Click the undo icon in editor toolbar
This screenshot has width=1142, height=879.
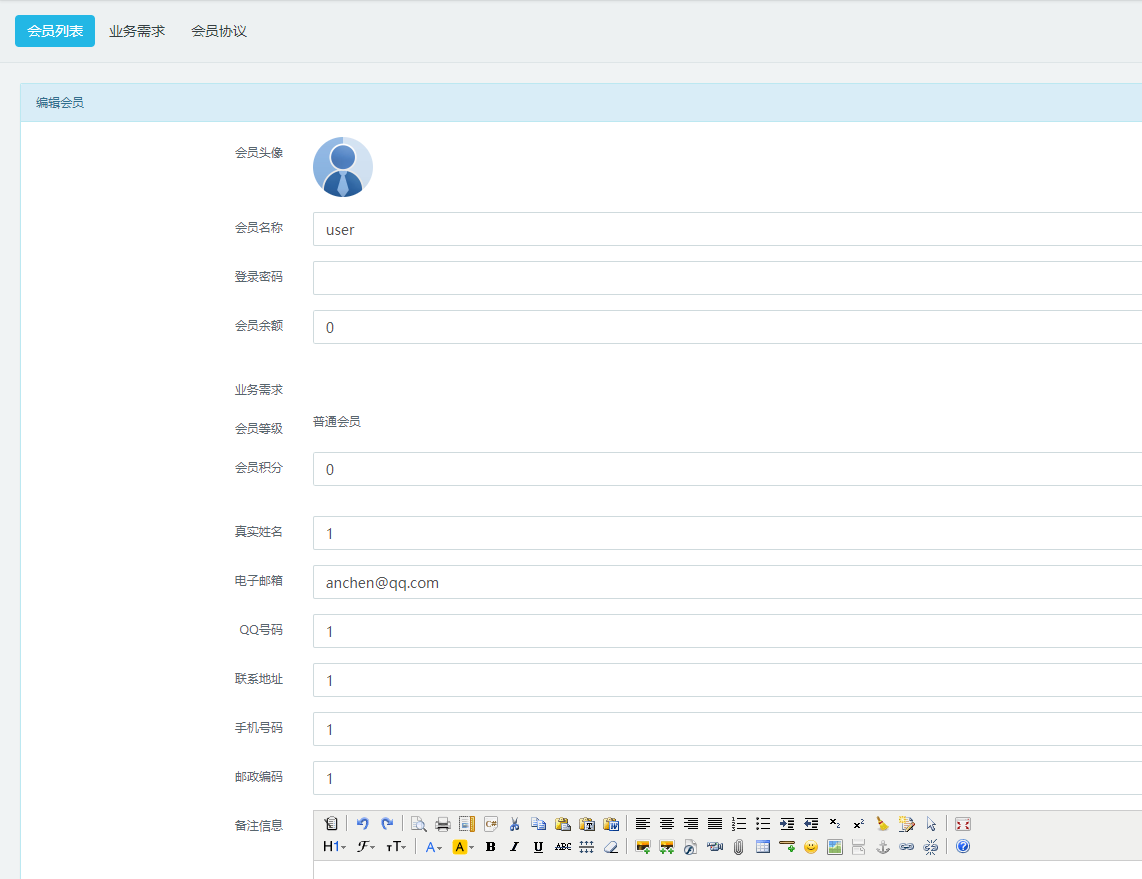click(363, 824)
